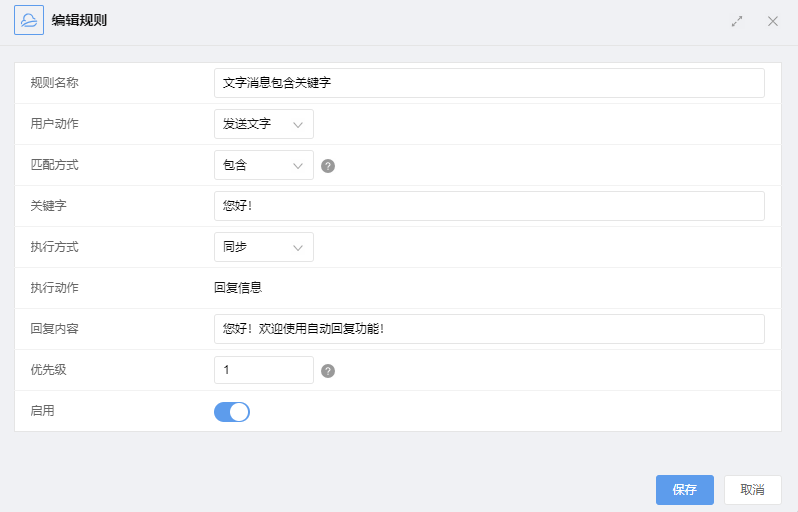Click the cloud logo icon beside 编辑规则
The image size is (798, 512).
click(29, 20)
